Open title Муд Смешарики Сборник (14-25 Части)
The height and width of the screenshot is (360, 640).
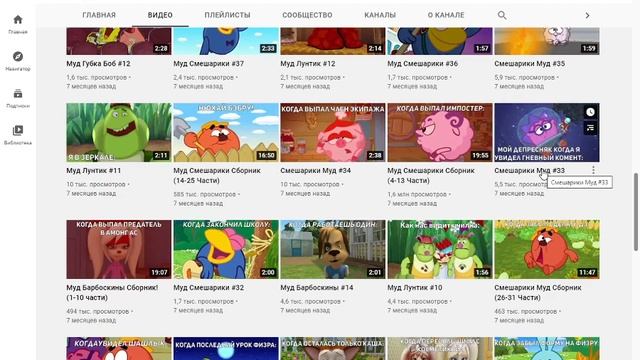click(217, 176)
